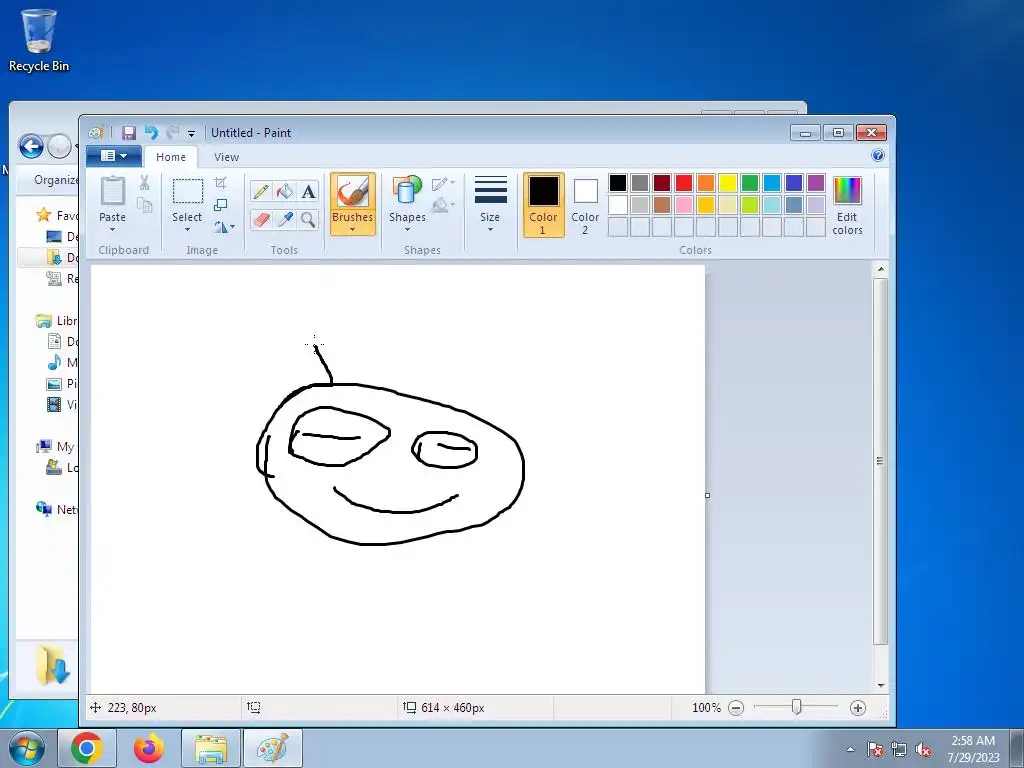Screen dimensions: 1024x768
Task: Open the Size line thickness dropdown
Action: (490, 204)
